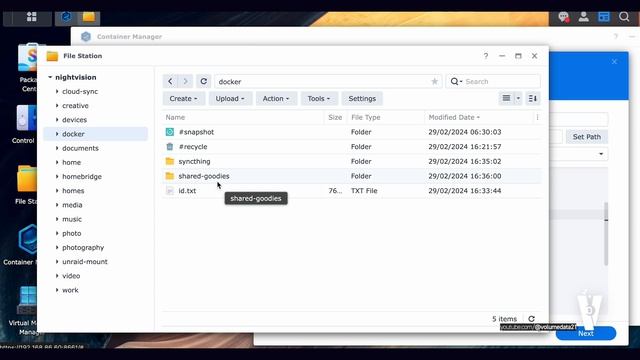Open dropdown below Set Path in Container Manager
This screenshot has width=640, height=360.
point(601,154)
